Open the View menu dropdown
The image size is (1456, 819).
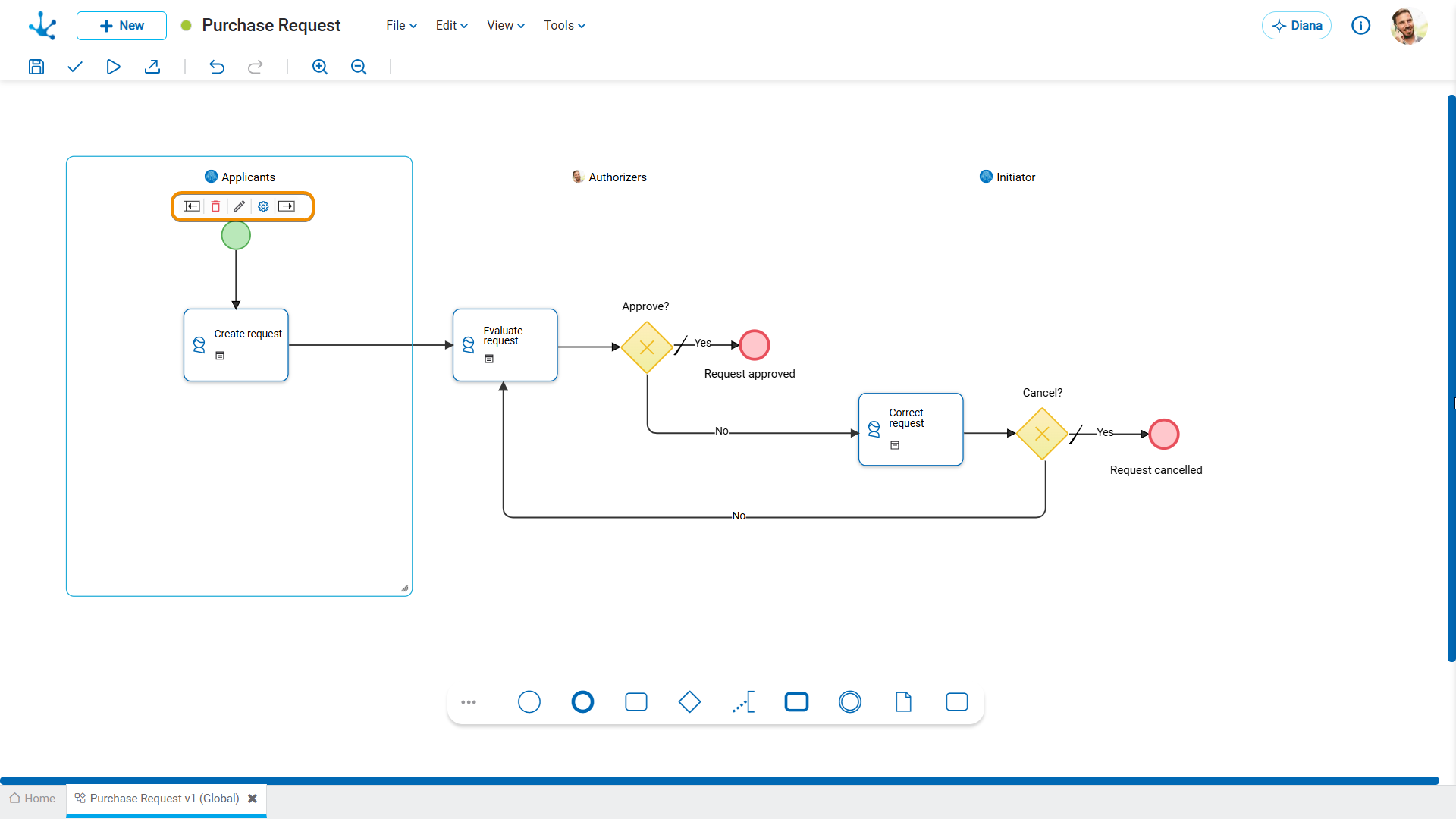[x=505, y=26]
